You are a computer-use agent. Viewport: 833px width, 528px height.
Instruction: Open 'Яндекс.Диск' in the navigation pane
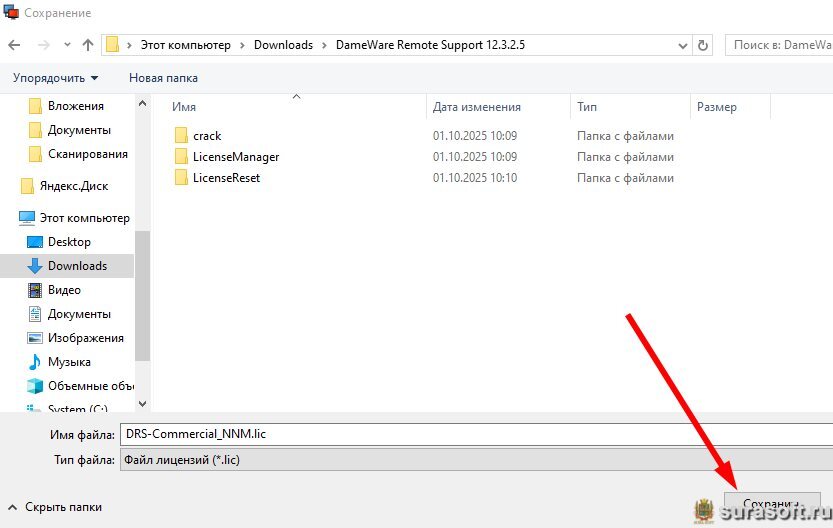click(x=73, y=186)
